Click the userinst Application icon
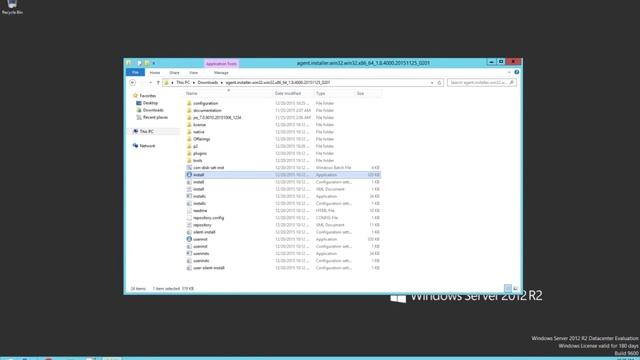Image resolution: width=640 pixels, height=360 pixels. coord(189,239)
